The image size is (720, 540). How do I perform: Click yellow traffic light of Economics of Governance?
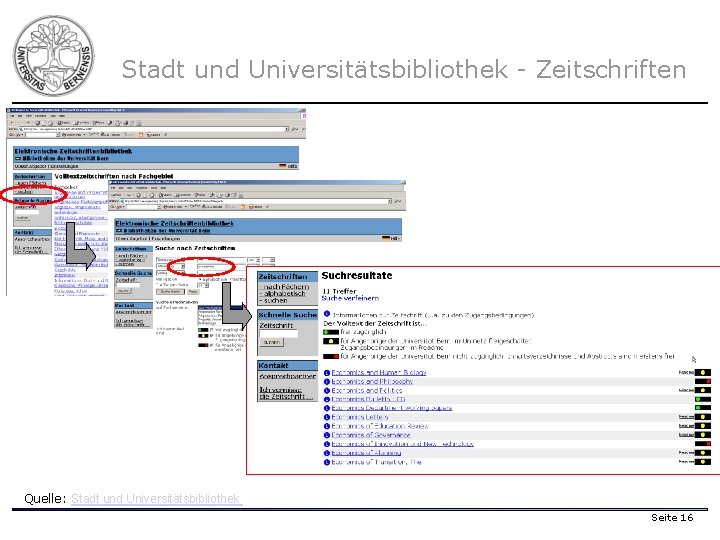click(x=703, y=435)
